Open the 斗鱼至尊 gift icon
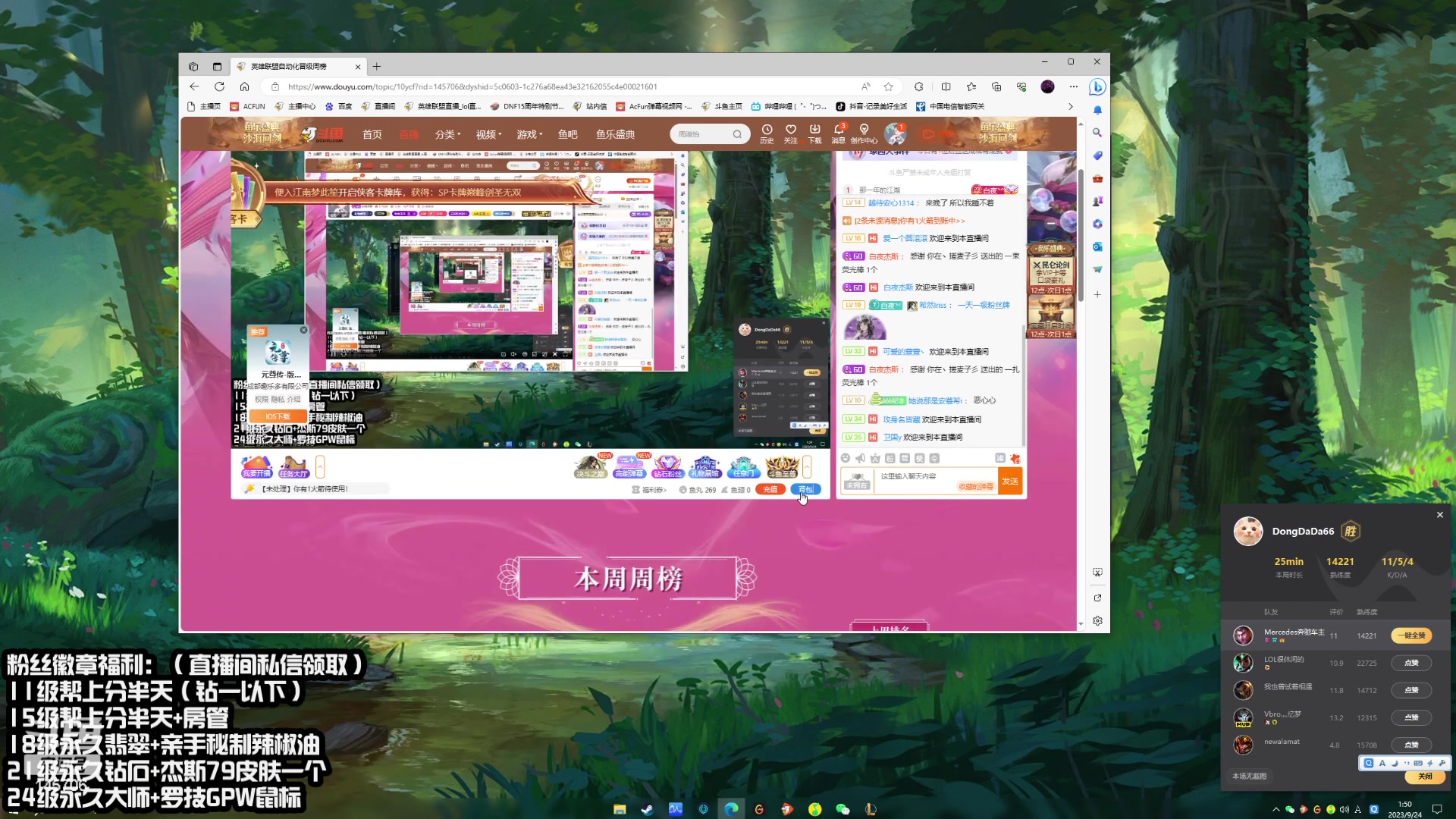This screenshot has height=819, width=1456. pos(782,466)
